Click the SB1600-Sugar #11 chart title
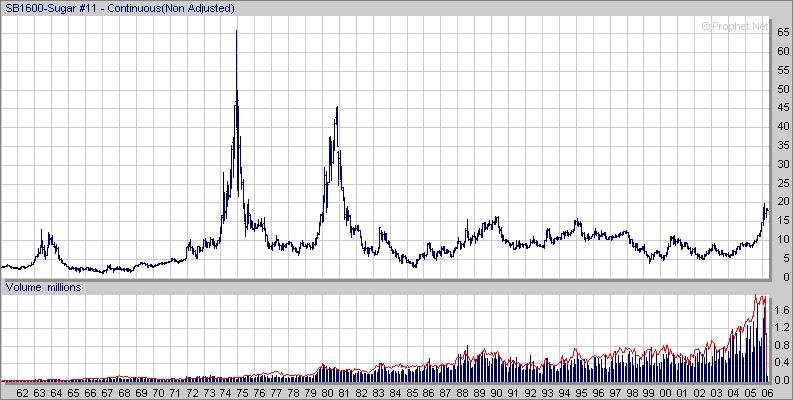This screenshot has height=400, width=793. 120,9
